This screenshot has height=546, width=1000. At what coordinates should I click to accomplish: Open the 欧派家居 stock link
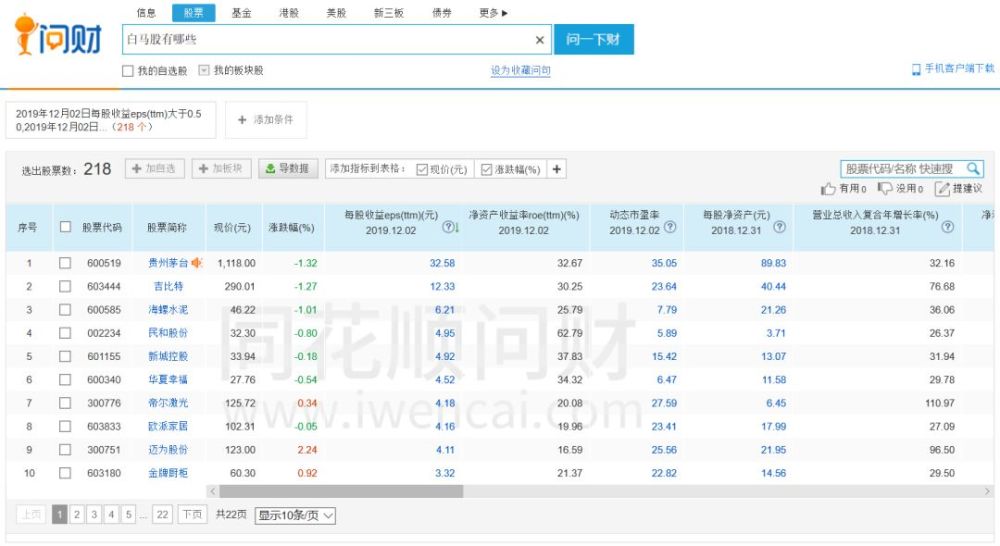(x=168, y=426)
